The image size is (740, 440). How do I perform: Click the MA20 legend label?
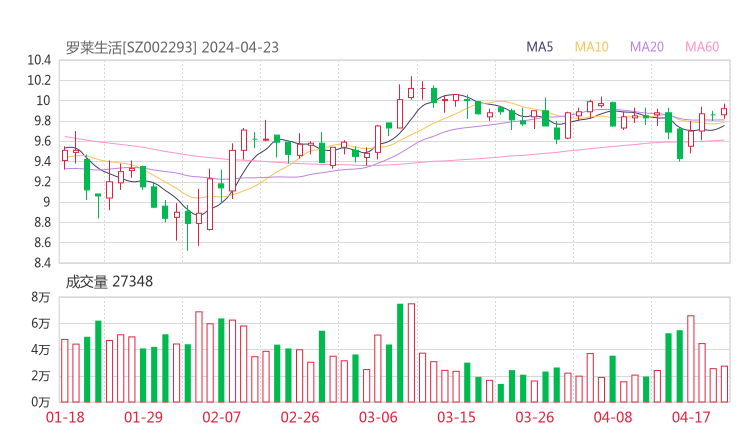point(647,47)
